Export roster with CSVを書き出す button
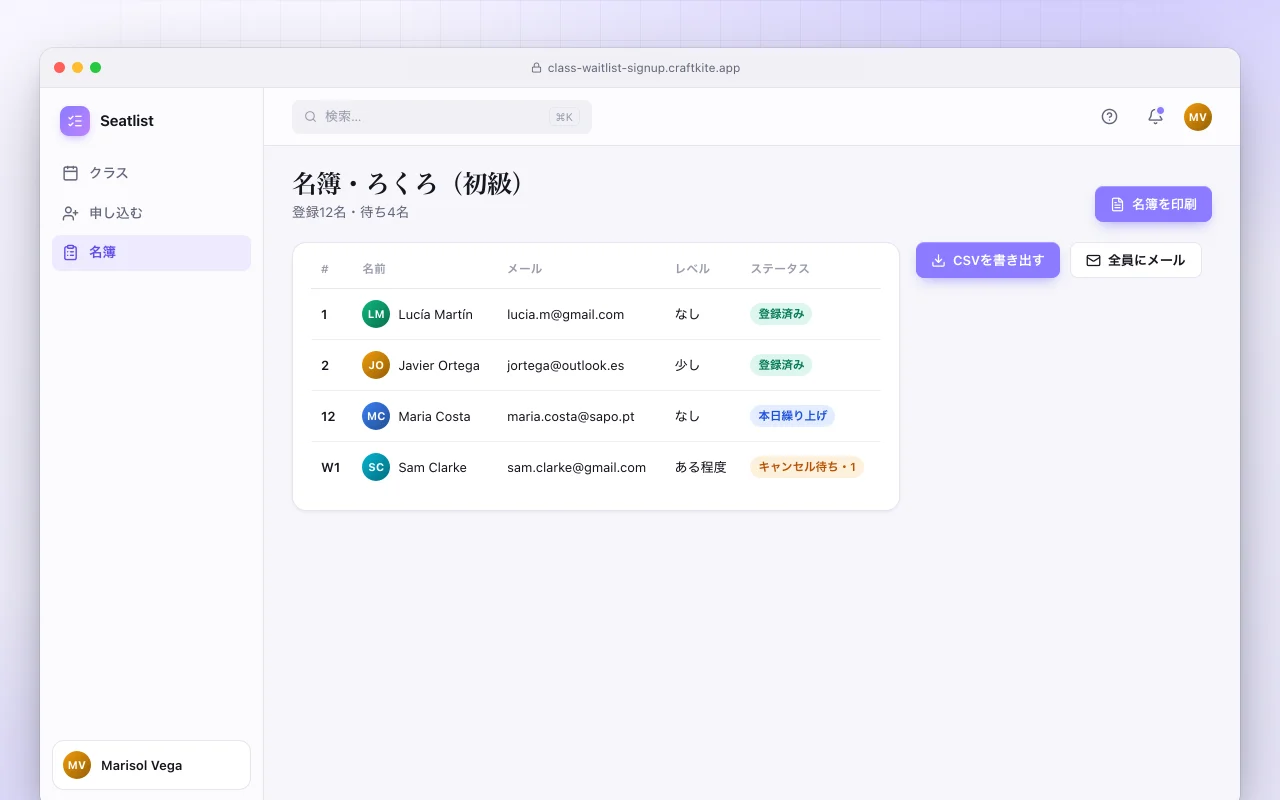The height and width of the screenshot is (800, 1280). (x=988, y=260)
